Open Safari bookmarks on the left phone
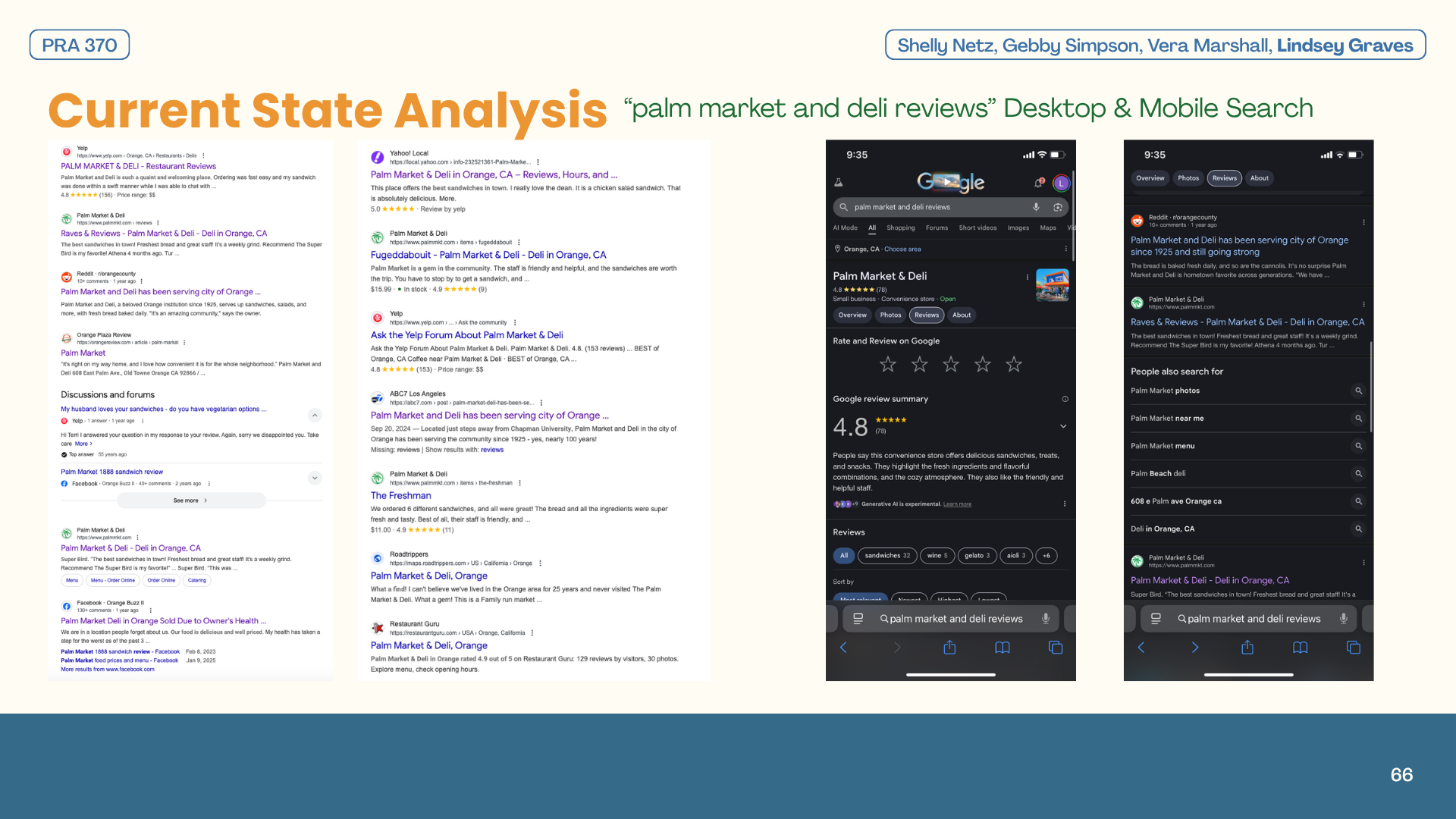 1003,647
